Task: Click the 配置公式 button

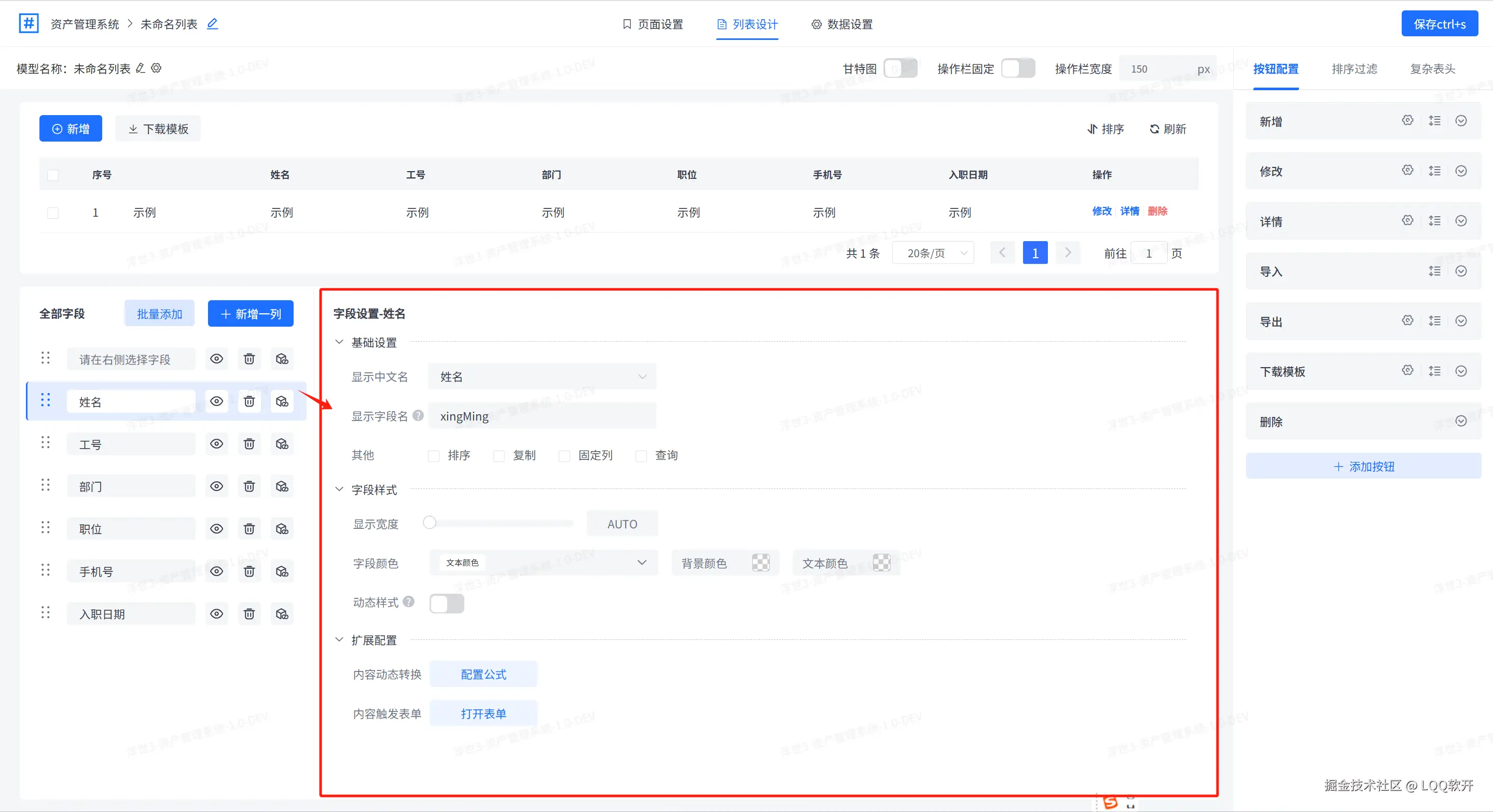Action: 483,674
